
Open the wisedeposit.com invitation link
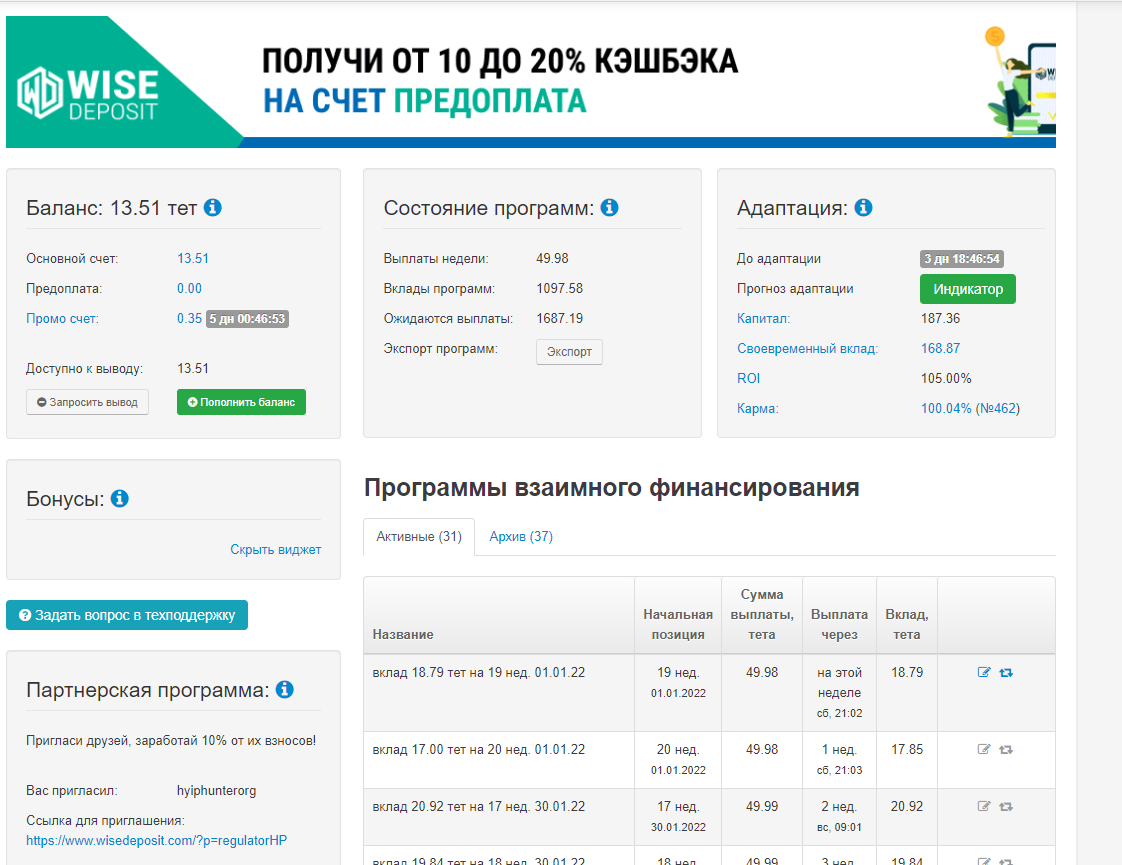(156, 840)
